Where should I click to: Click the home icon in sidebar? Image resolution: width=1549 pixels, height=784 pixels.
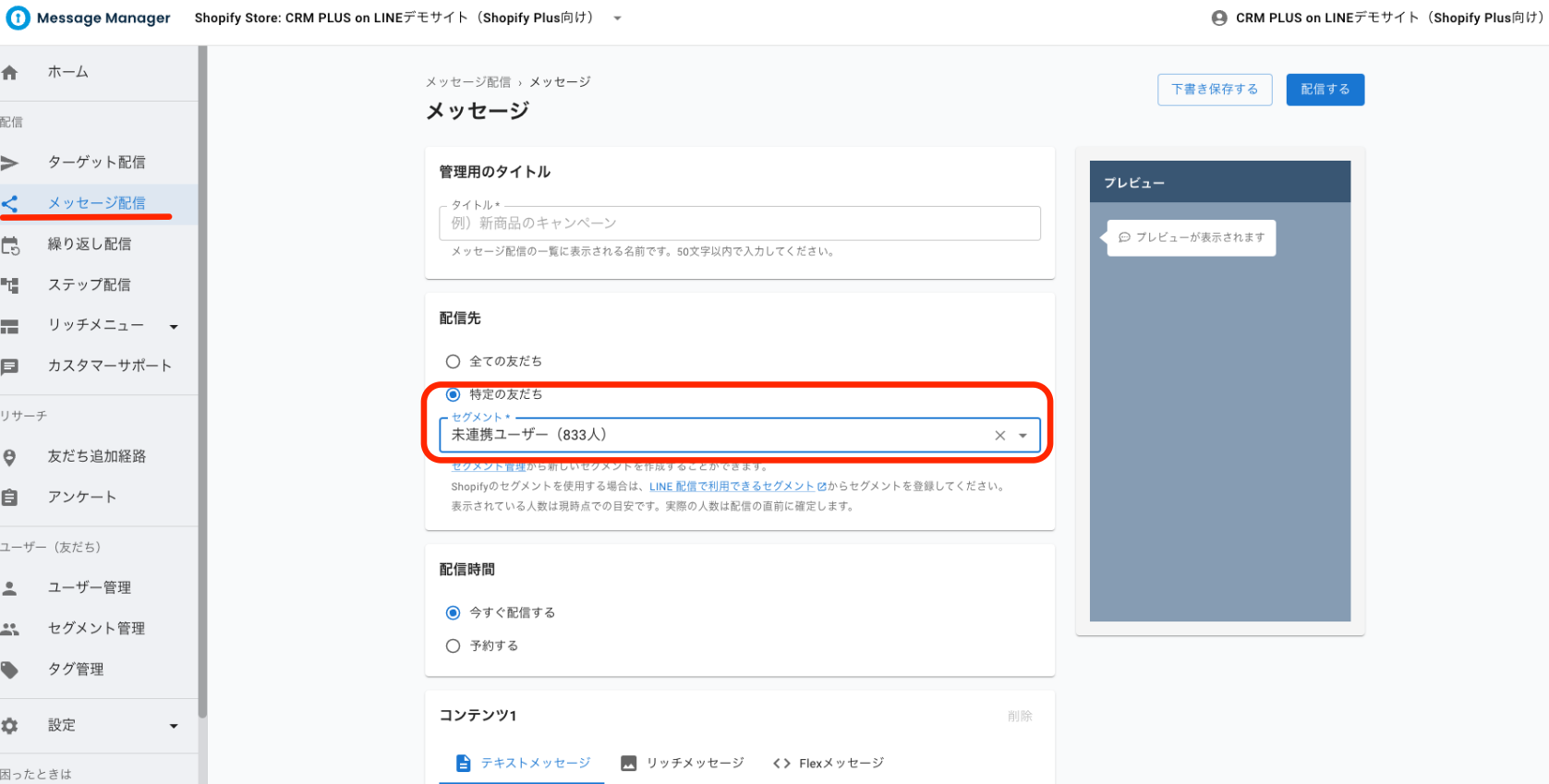(9, 72)
